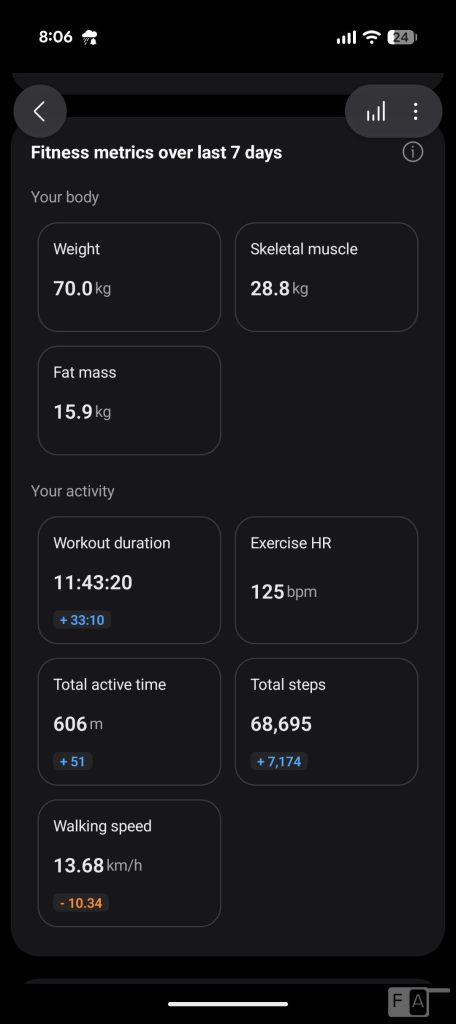The height and width of the screenshot is (1024, 456).
Task: Tap the home indicator bar at bottom
Action: point(228,1004)
